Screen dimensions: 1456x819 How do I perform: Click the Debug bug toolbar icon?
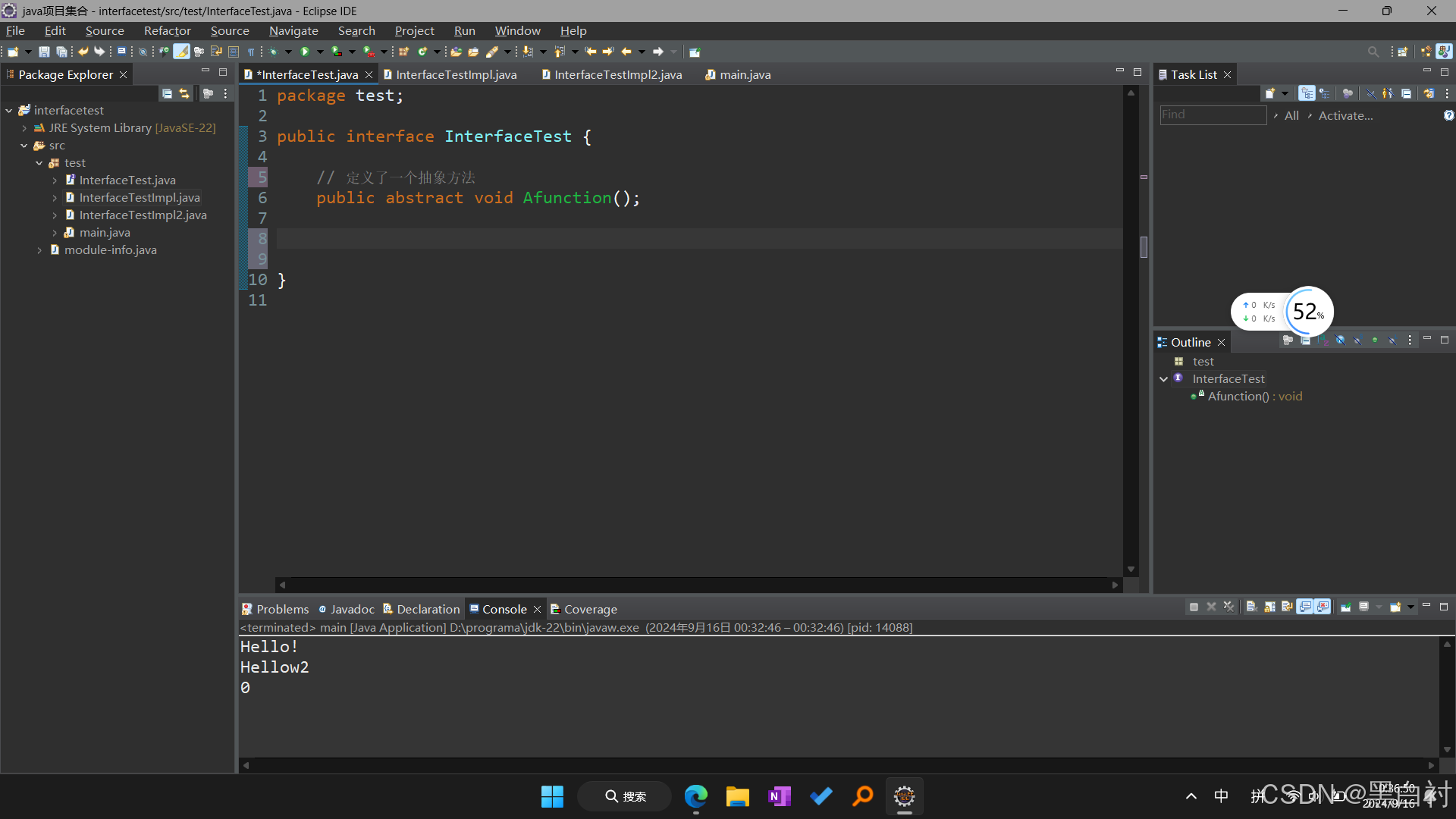pos(274,52)
